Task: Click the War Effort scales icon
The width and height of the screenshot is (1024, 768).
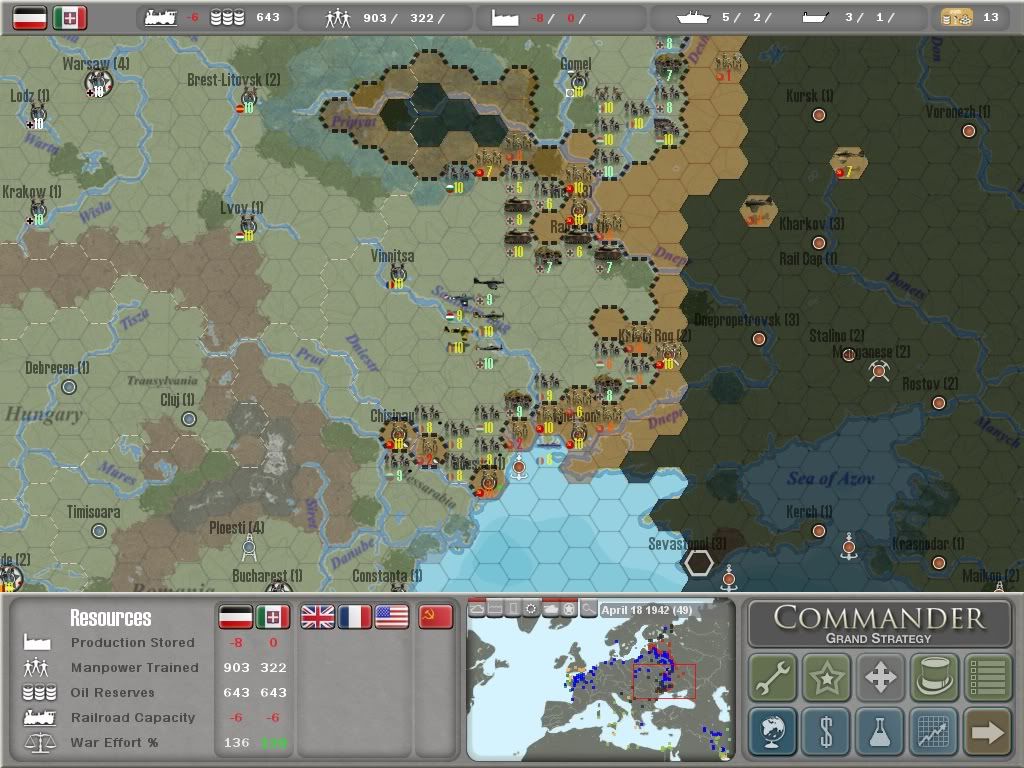Action: pyautogui.click(x=39, y=743)
